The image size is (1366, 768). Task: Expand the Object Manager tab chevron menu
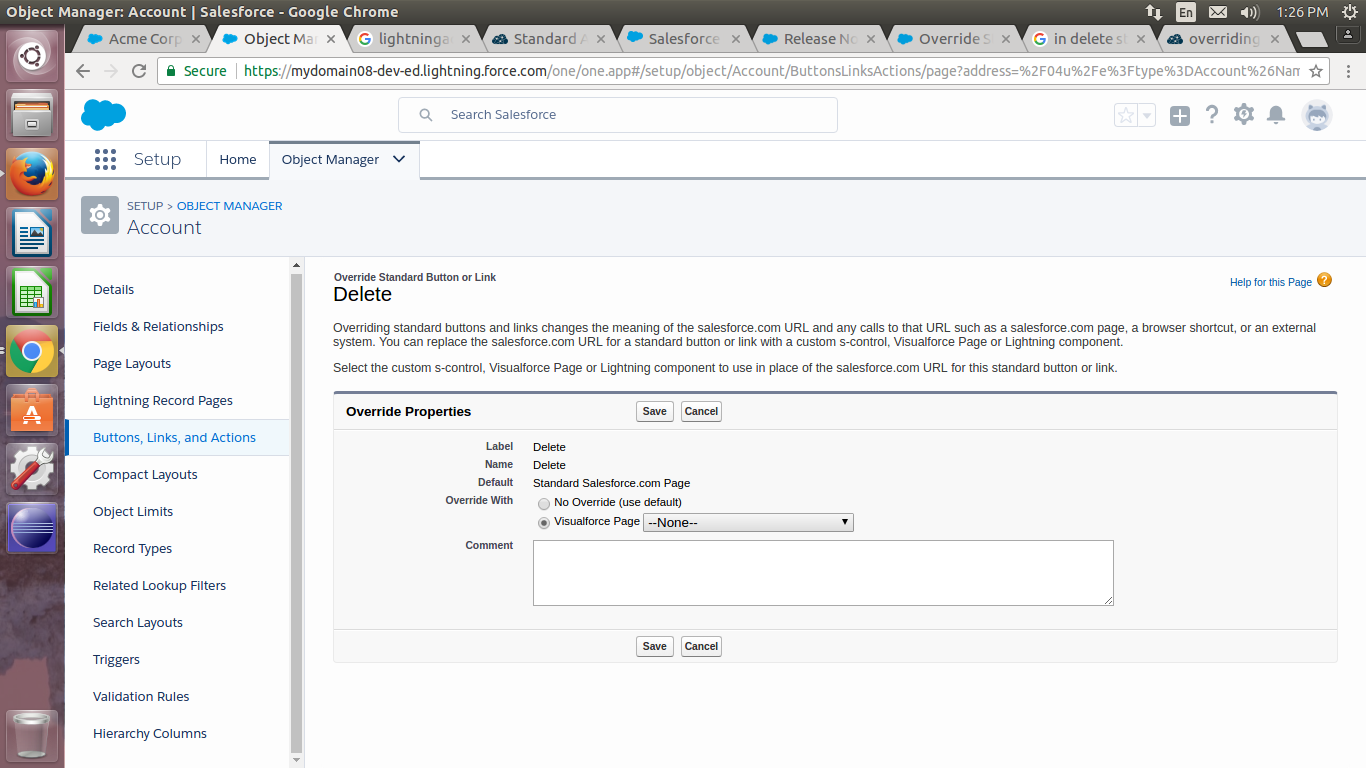[399, 159]
